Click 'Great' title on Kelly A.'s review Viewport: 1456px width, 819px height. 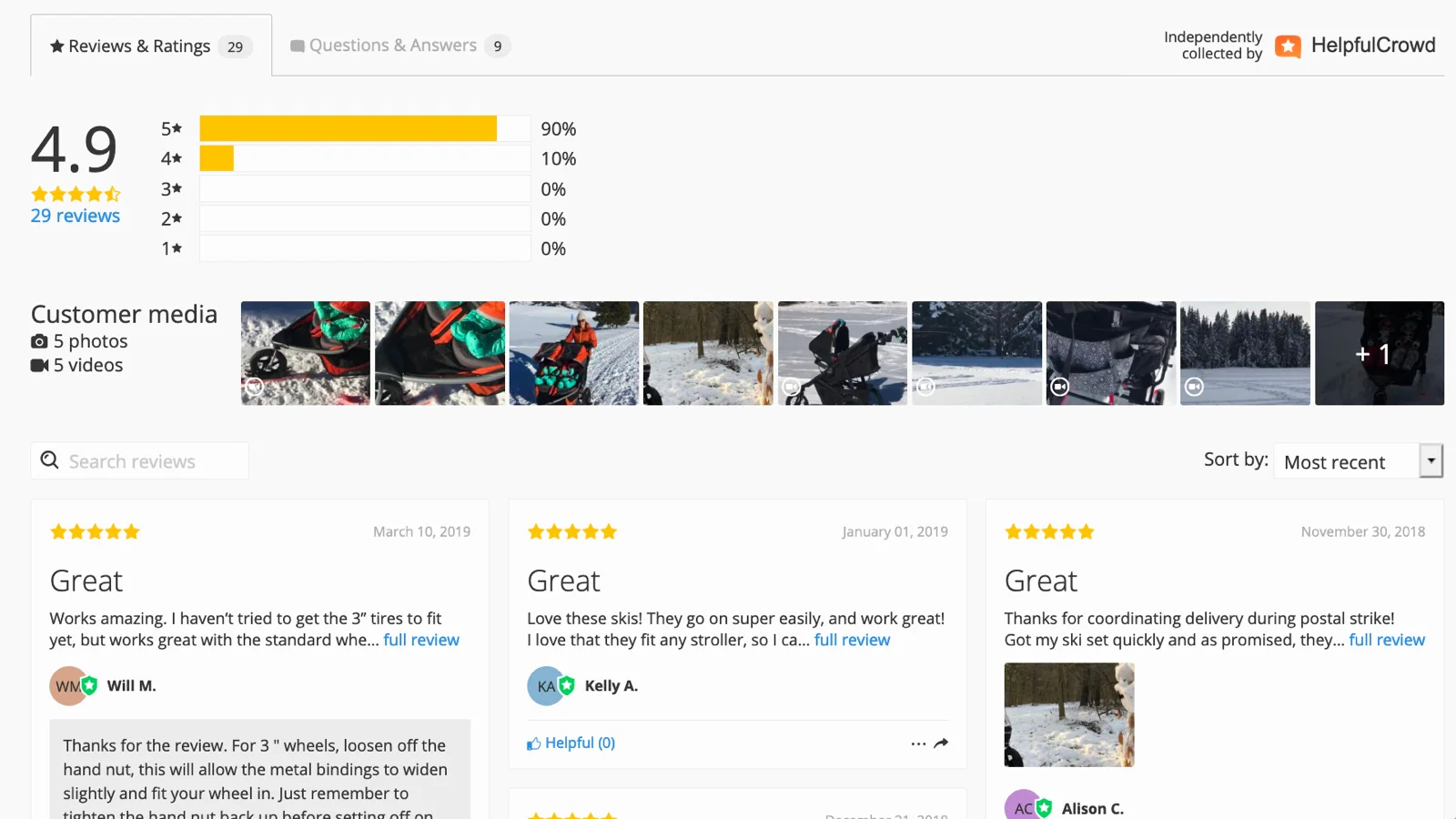point(564,581)
